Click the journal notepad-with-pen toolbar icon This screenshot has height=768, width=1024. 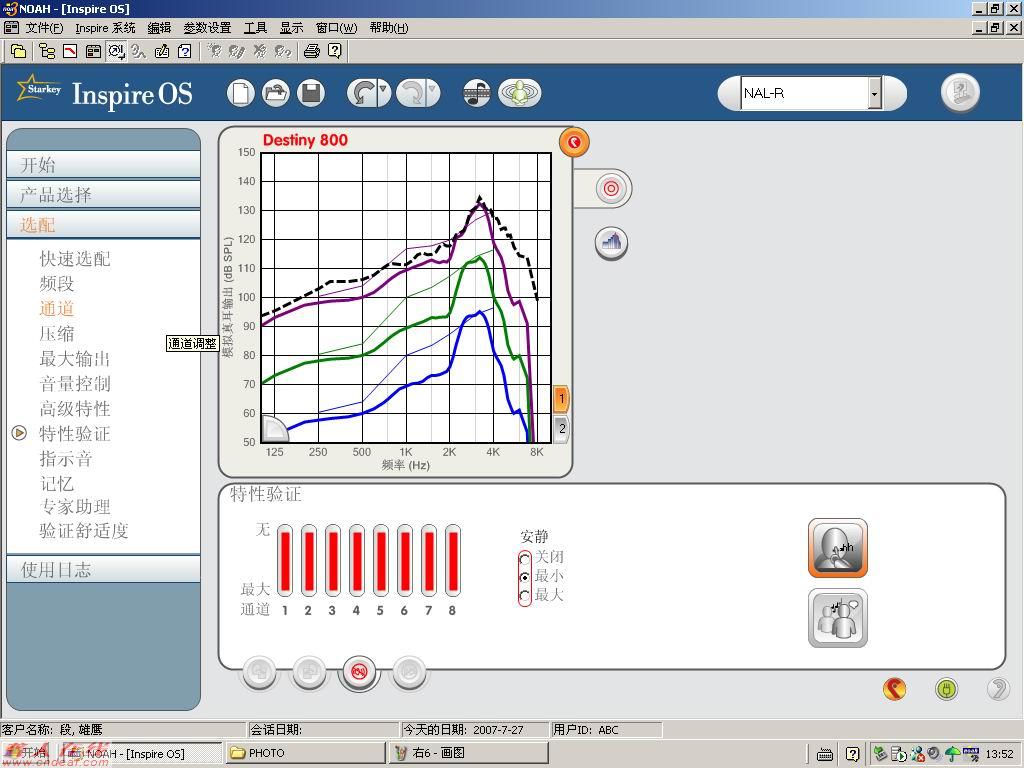[162, 51]
